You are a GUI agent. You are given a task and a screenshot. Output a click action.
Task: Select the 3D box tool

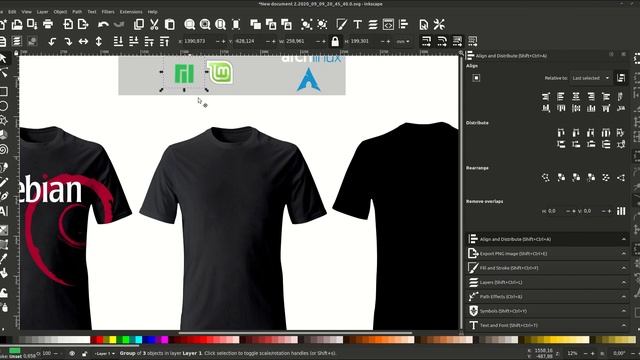click(x=3, y=135)
